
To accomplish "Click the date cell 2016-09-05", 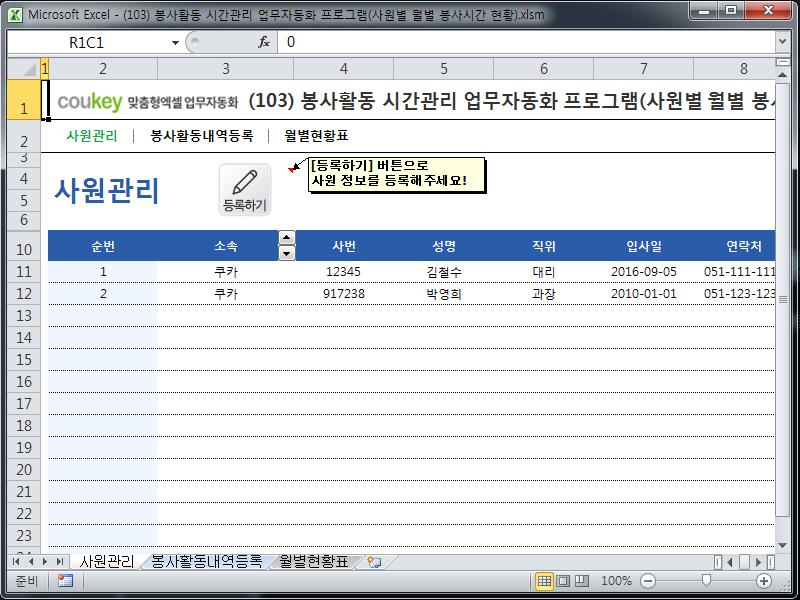I will (644, 271).
